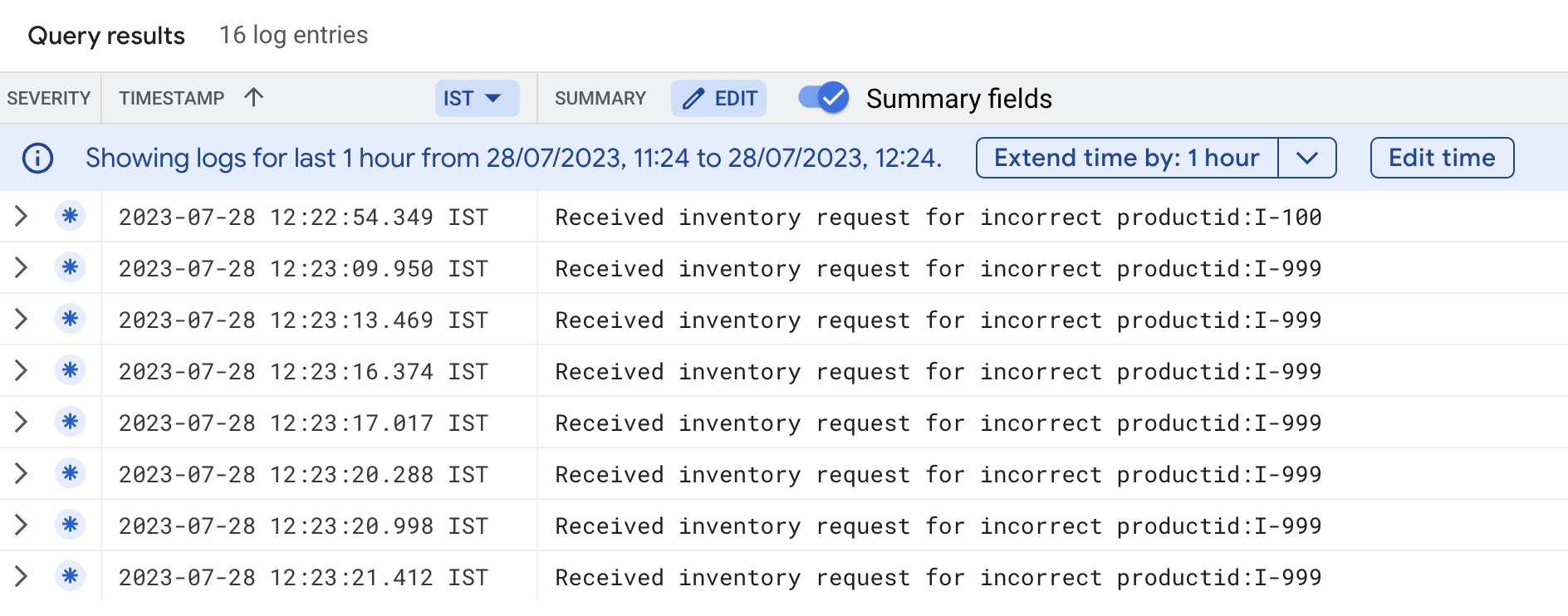Open the IST timezone dropdown
The height and width of the screenshot is (616, 1568).
477,99
